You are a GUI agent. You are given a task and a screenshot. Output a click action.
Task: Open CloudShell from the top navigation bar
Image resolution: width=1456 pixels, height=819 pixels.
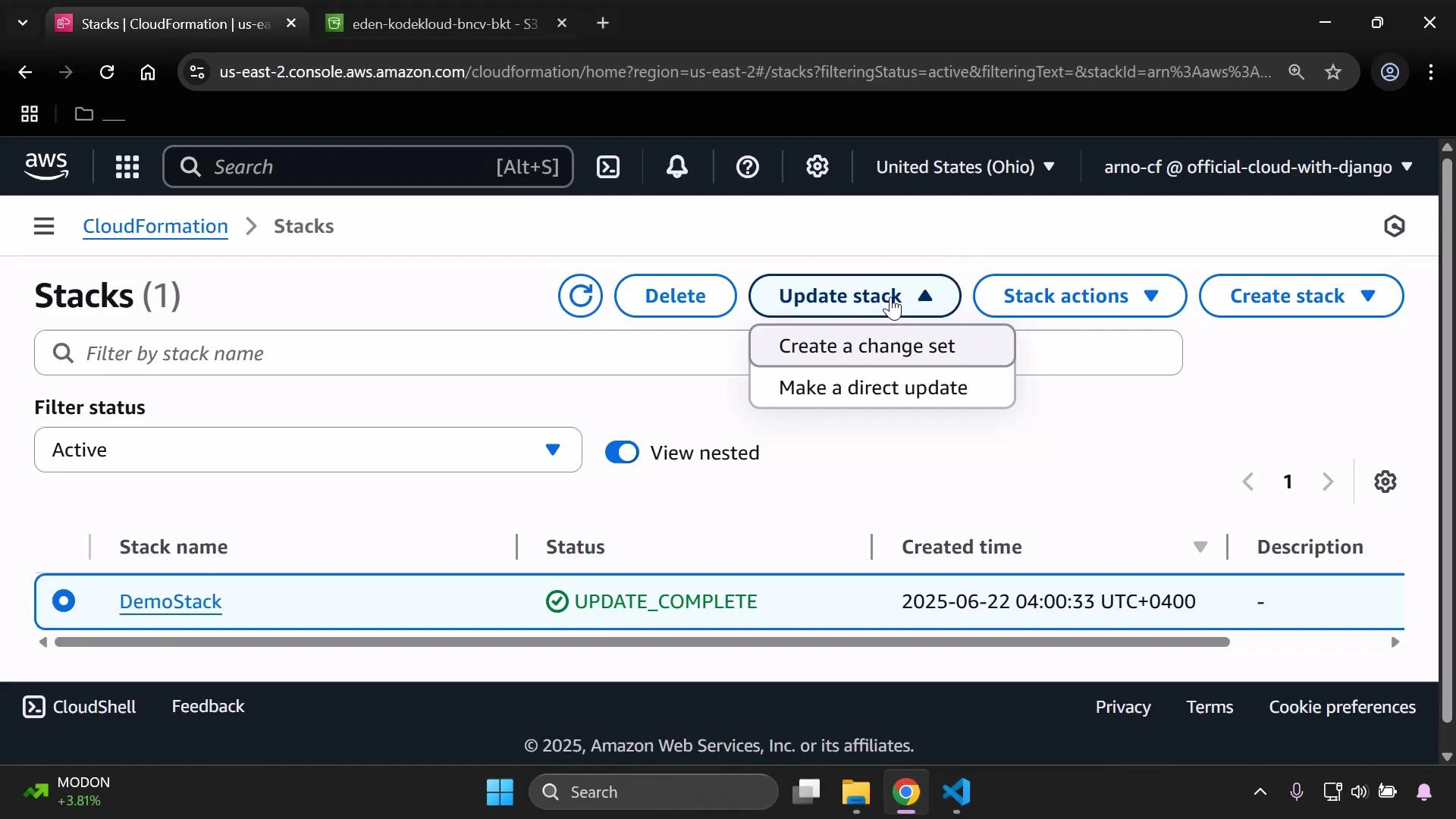pyautogui.click(x=608, y=167)
